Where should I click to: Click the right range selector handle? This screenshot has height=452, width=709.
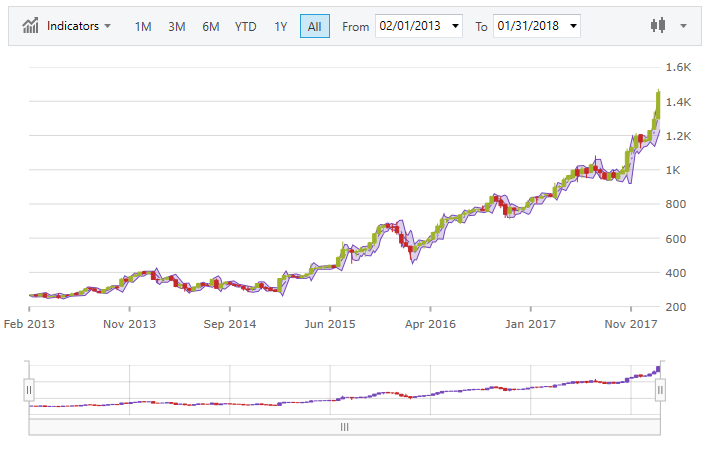click(660, 389)
